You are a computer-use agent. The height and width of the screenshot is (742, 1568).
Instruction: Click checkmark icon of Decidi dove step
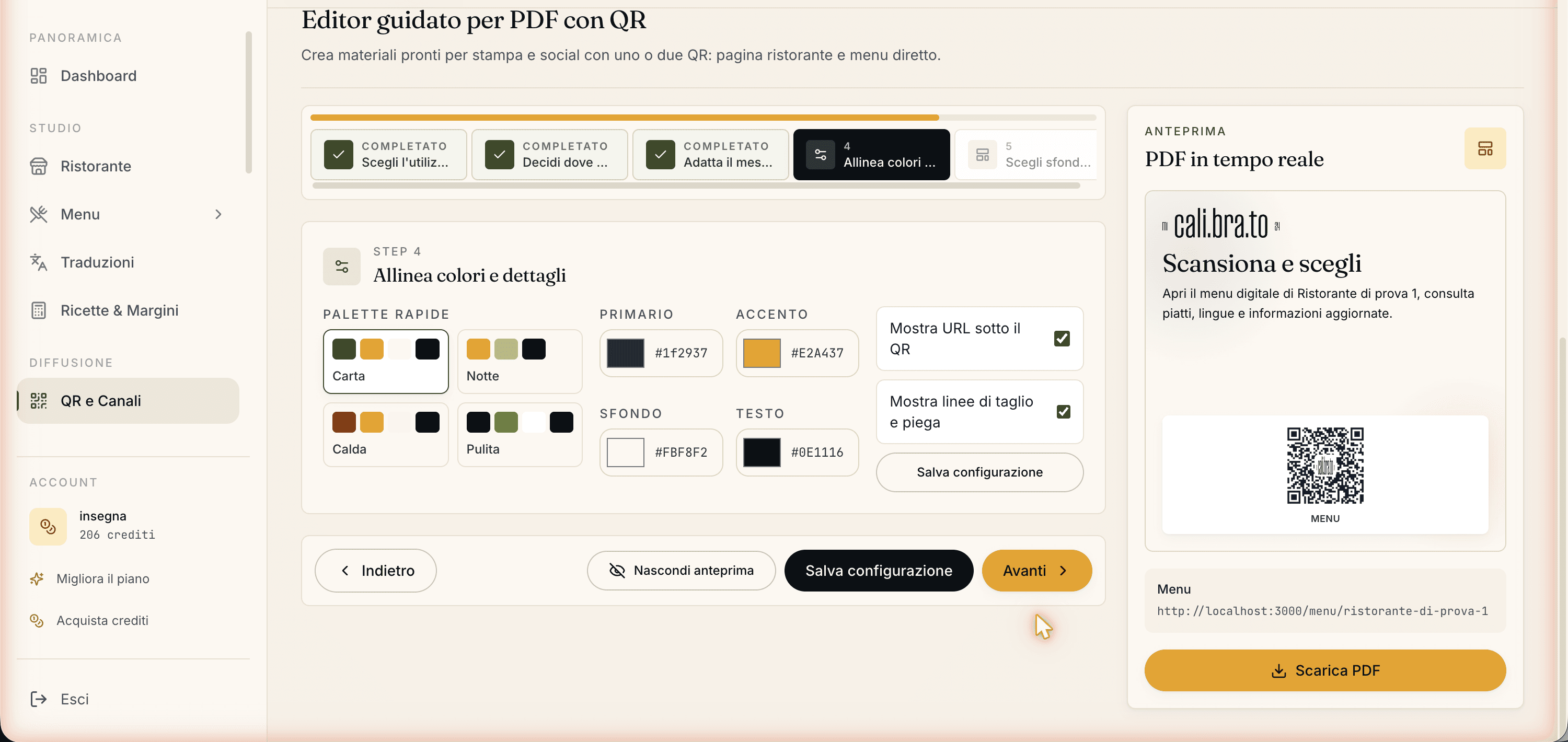tap(499, 155)
